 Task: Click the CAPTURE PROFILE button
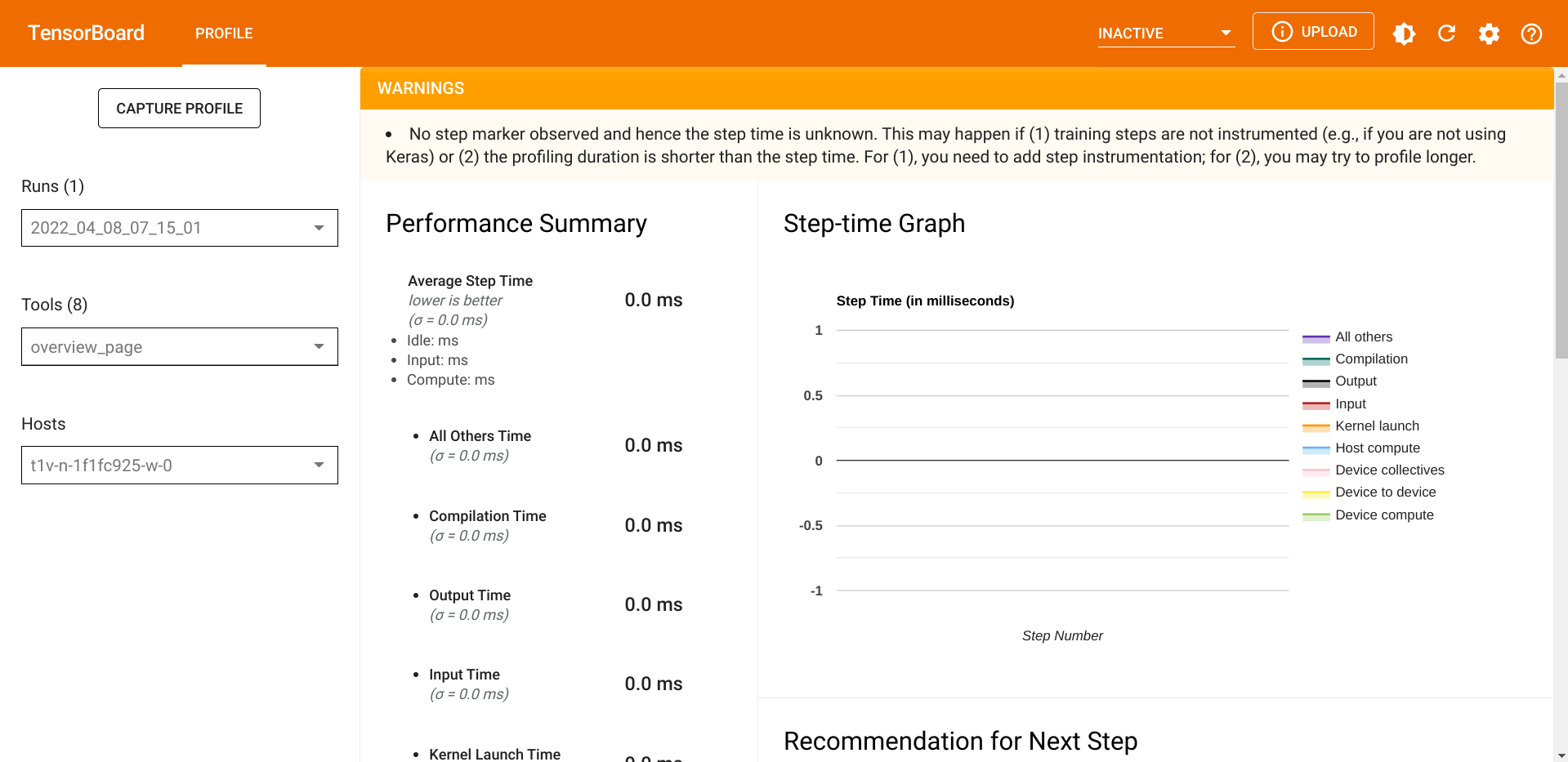(179, 109)
